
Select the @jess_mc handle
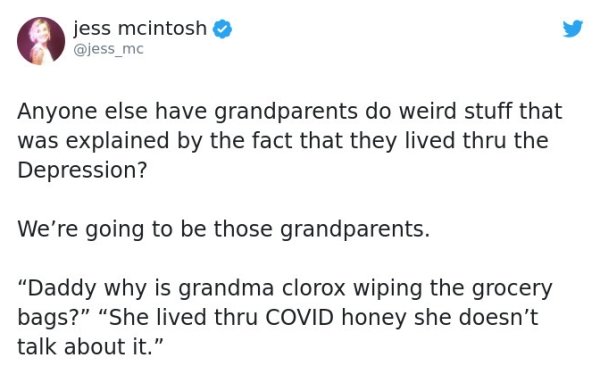pyautogui.click(x=108, y=49)
